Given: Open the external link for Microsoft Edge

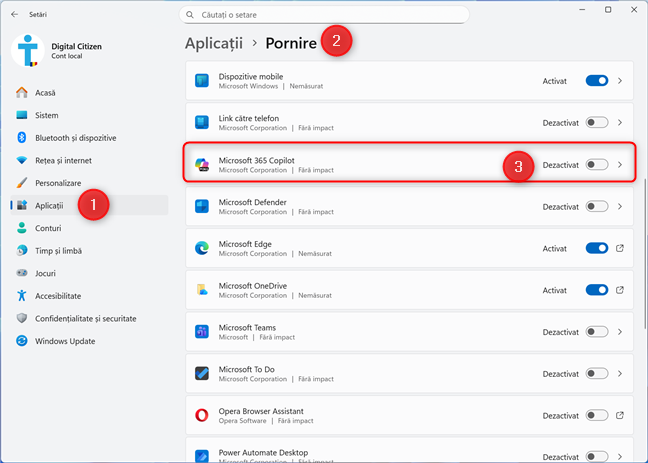Looking at the screenshot, I should (x=619, y=248).
